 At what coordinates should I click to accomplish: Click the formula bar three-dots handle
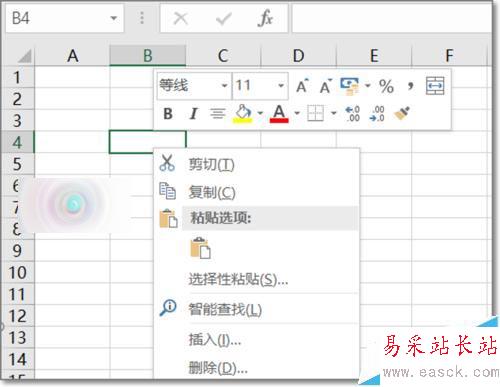pos(142,18)
